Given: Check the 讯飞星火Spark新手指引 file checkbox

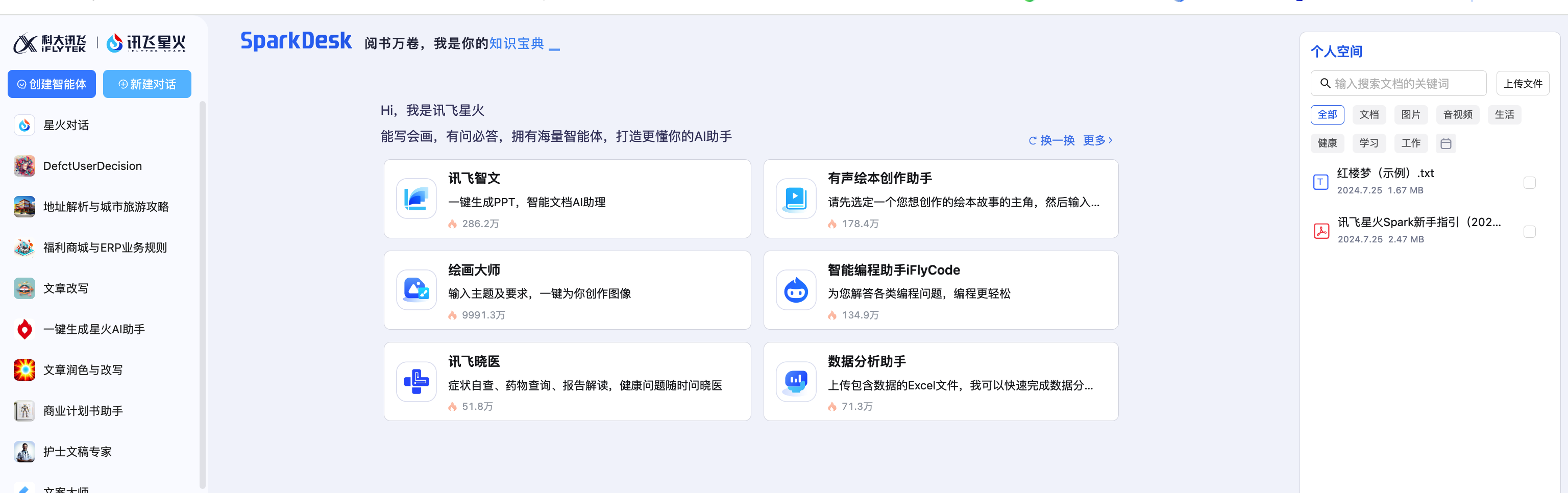Looking at the screenshot, I should [1529, 231].
